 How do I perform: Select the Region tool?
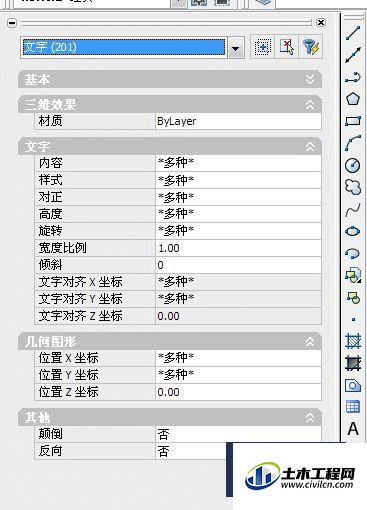point(353,385)
